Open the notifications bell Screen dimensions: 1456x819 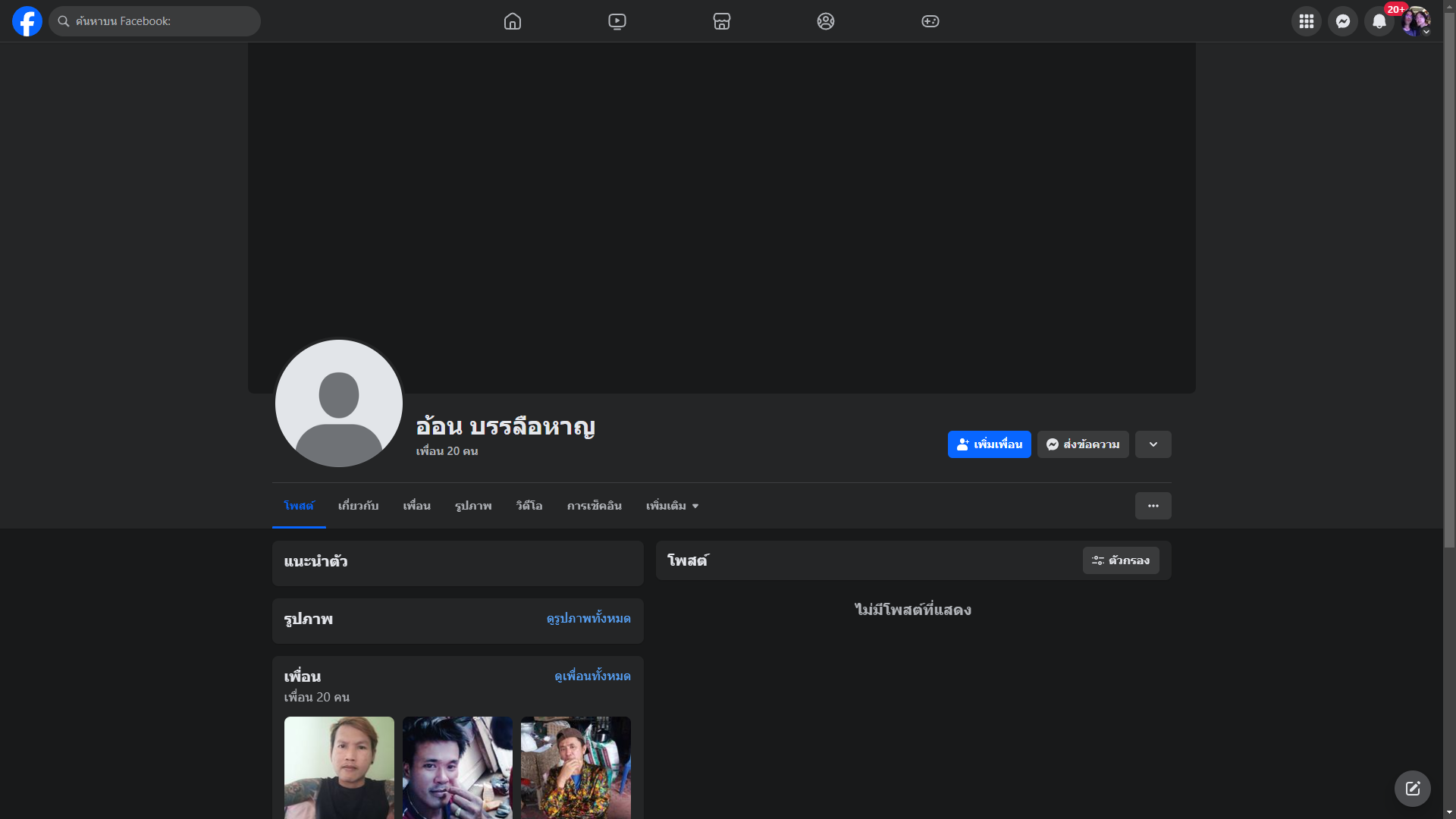pos(1379,21)
